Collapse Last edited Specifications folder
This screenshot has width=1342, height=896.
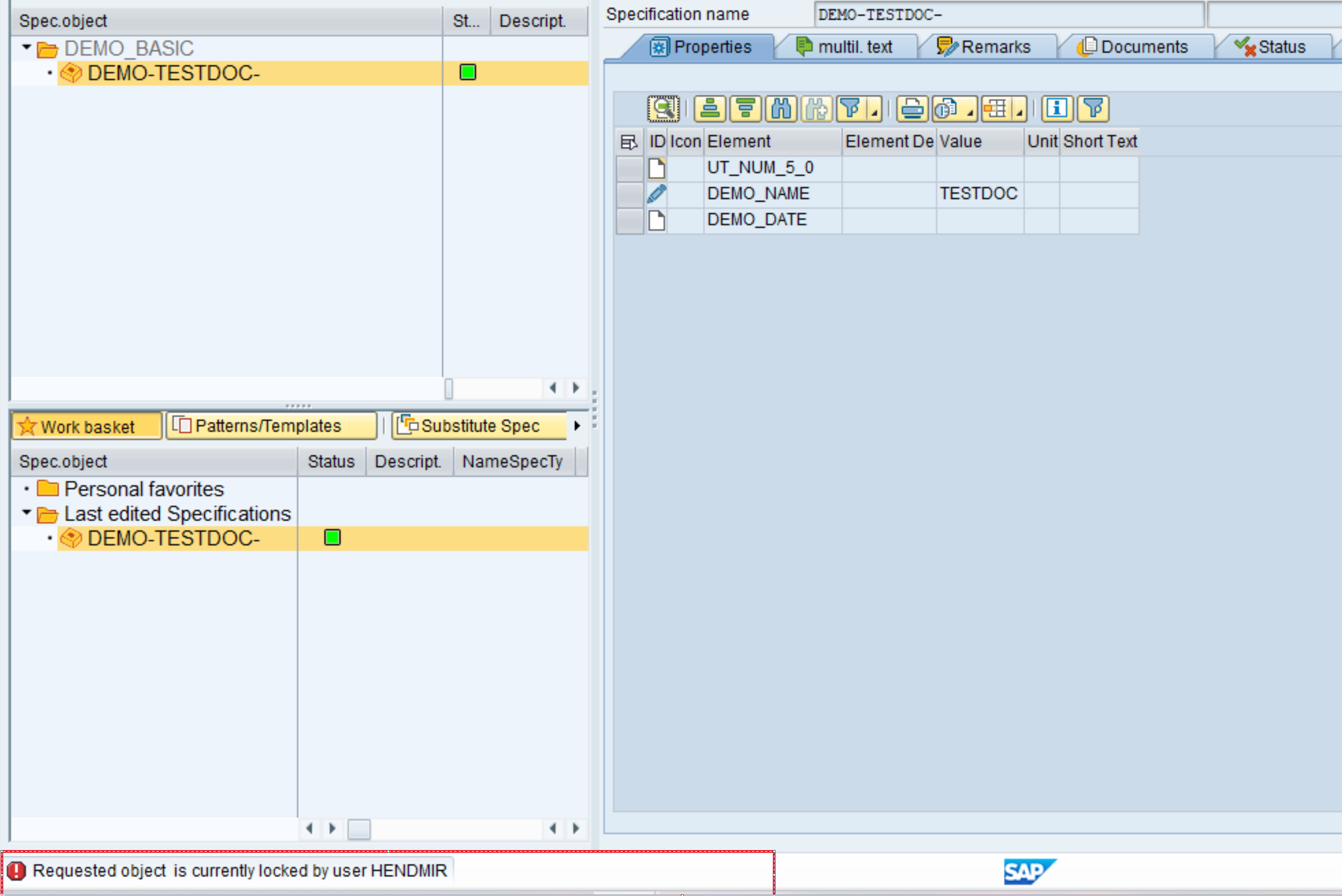point(26,512)
